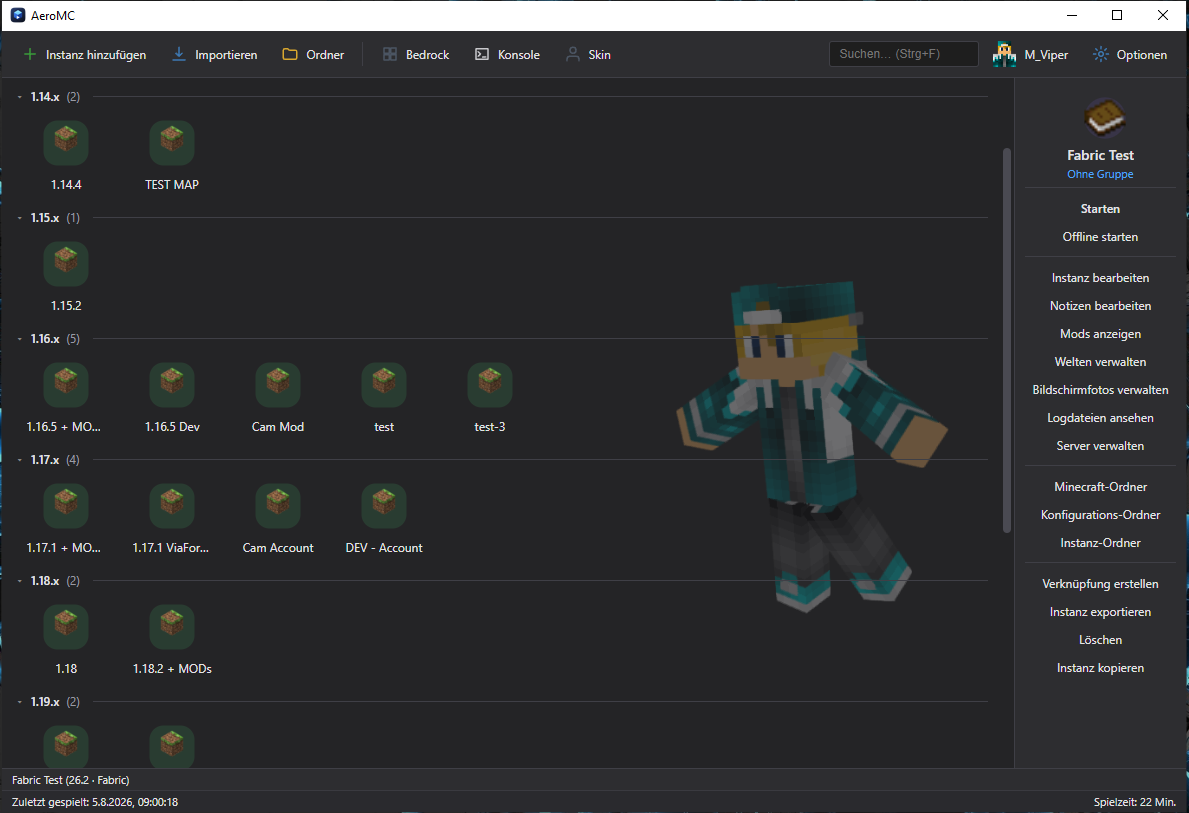
Task: Click Löschen in the sidebar
Action: [x=1100, y=640]
